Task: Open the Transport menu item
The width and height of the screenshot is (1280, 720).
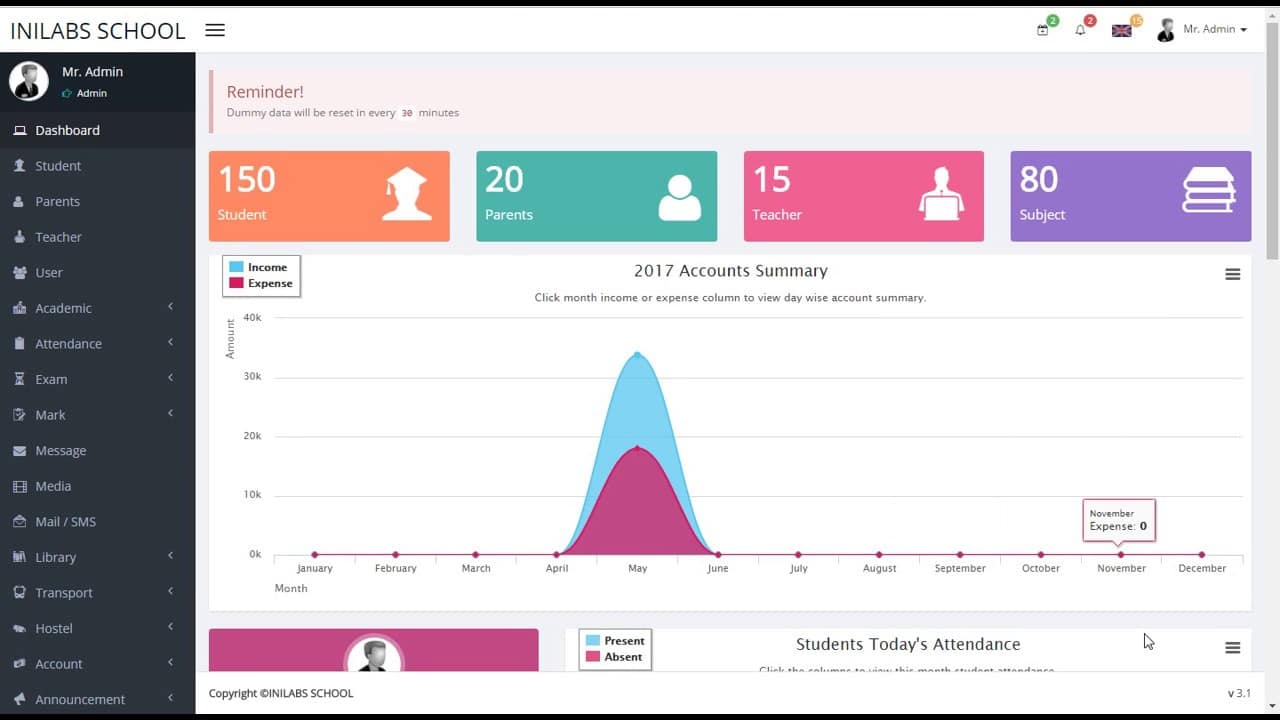Action: (62, 592)
